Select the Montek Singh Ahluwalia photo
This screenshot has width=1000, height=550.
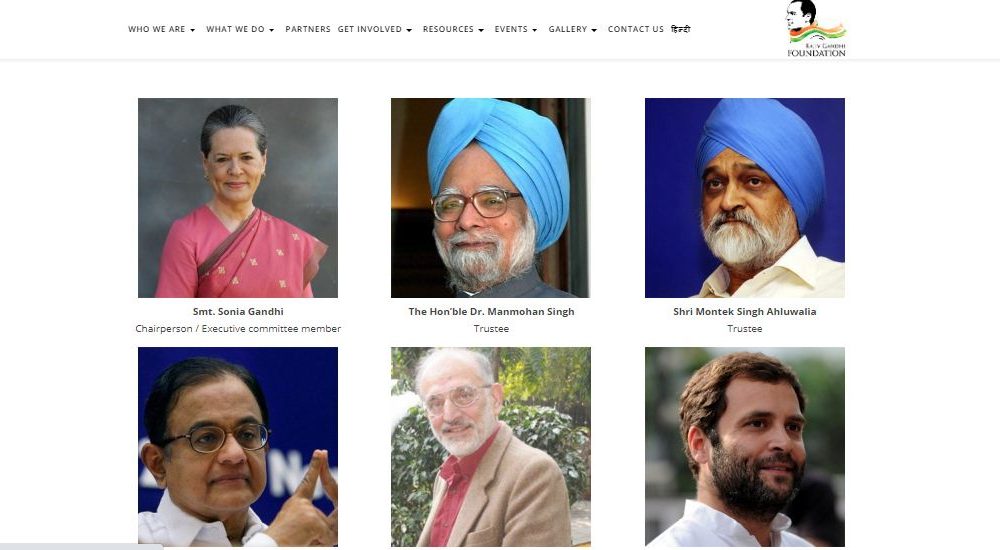(x=745, y=198)
